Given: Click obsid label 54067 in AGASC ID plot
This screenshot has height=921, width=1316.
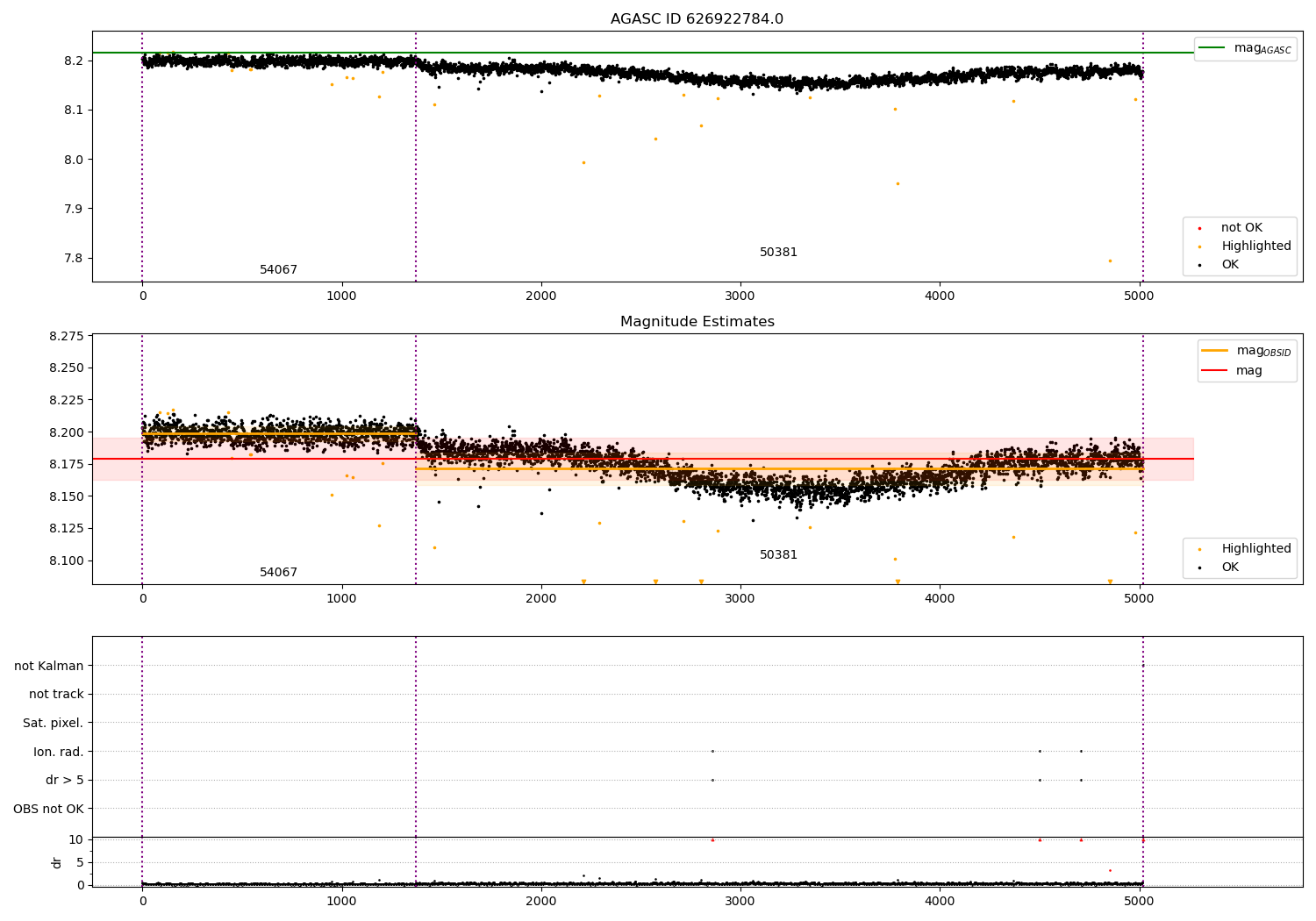Looking at the screenshot, I should [278, 270].
